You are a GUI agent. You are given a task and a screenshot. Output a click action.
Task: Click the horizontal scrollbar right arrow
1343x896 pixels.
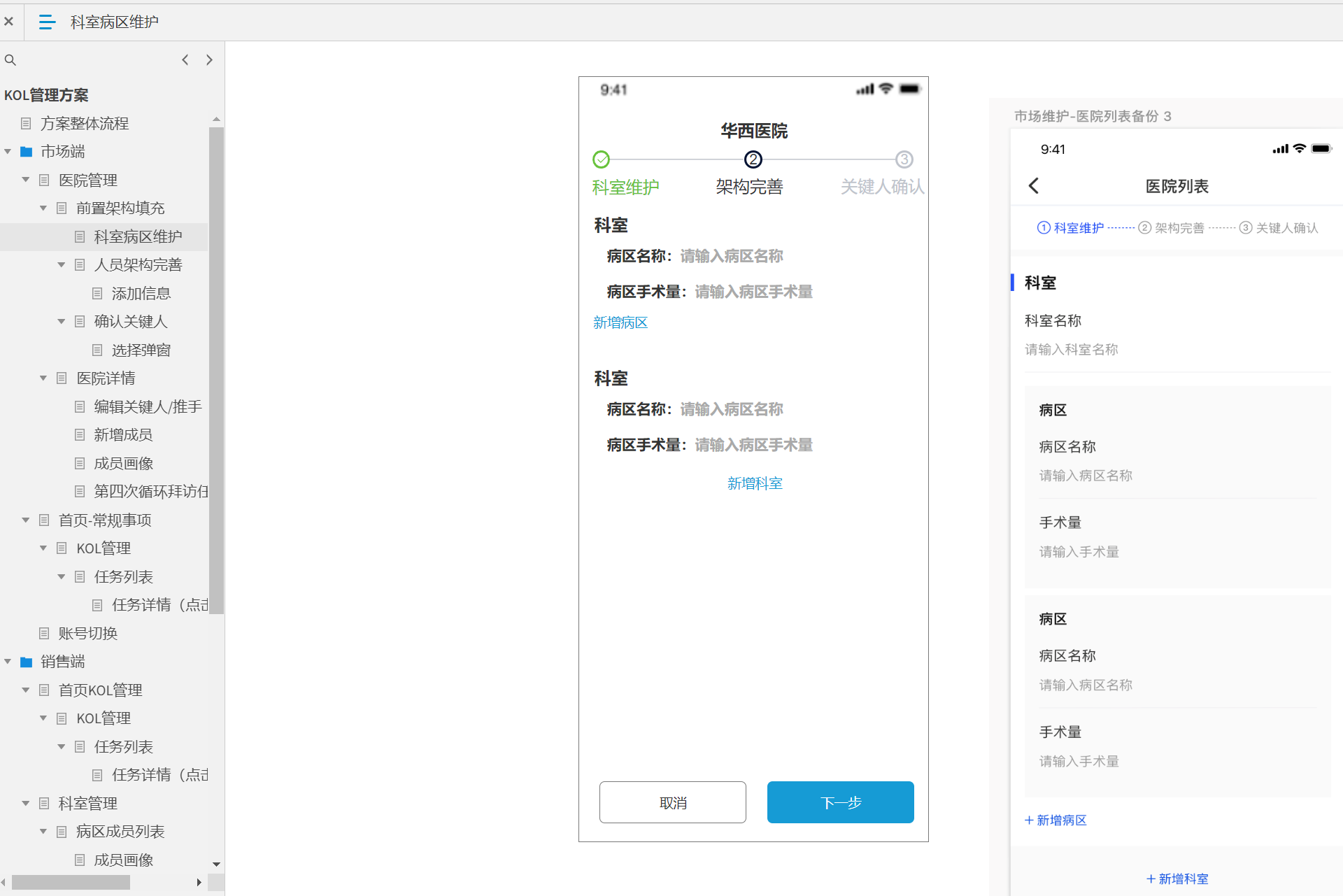(199, 883)
